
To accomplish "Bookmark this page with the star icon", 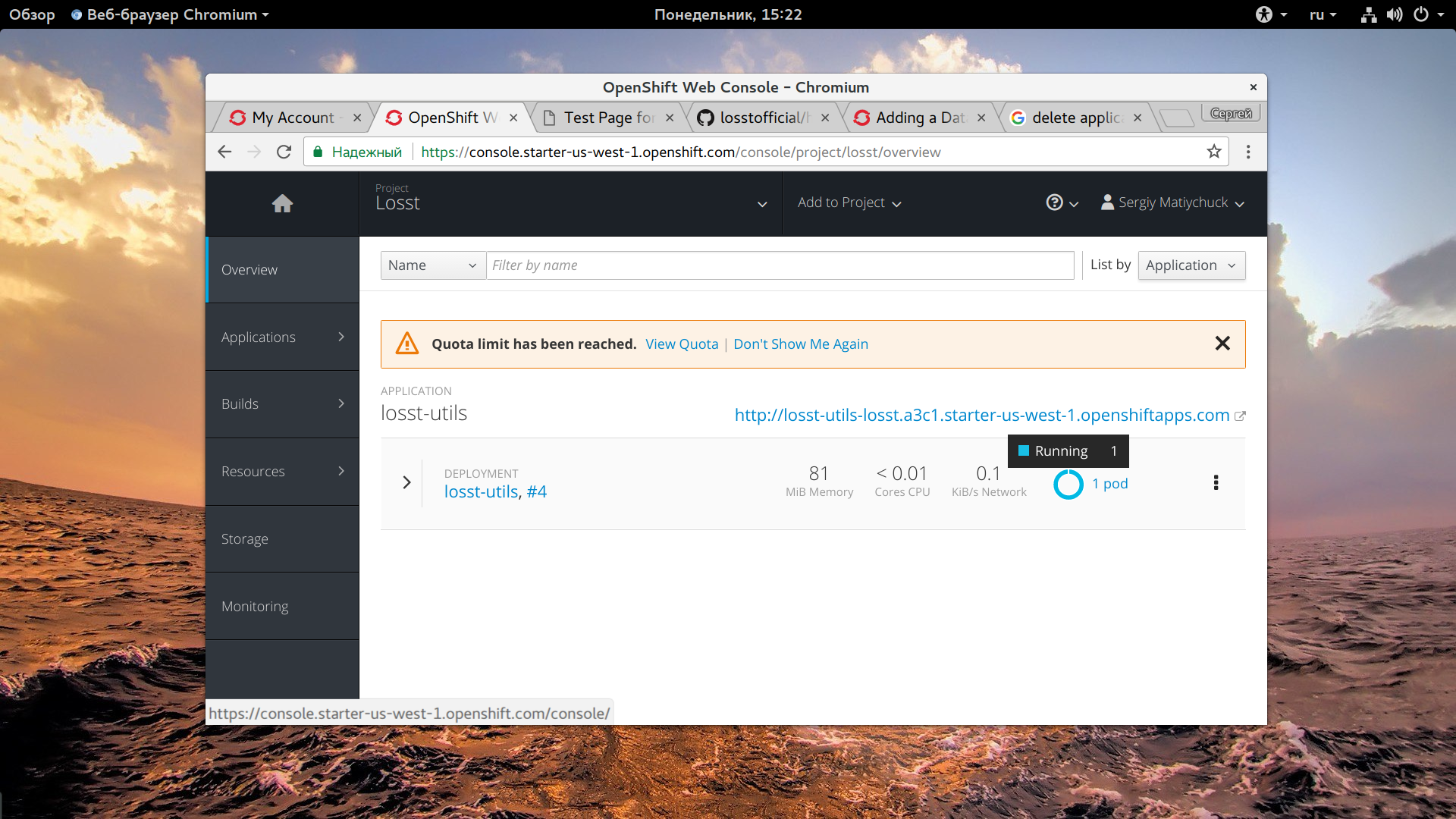I will (1214, 152).
